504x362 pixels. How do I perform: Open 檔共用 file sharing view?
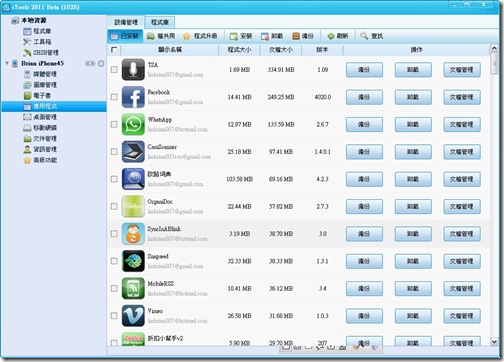point(161,36)
